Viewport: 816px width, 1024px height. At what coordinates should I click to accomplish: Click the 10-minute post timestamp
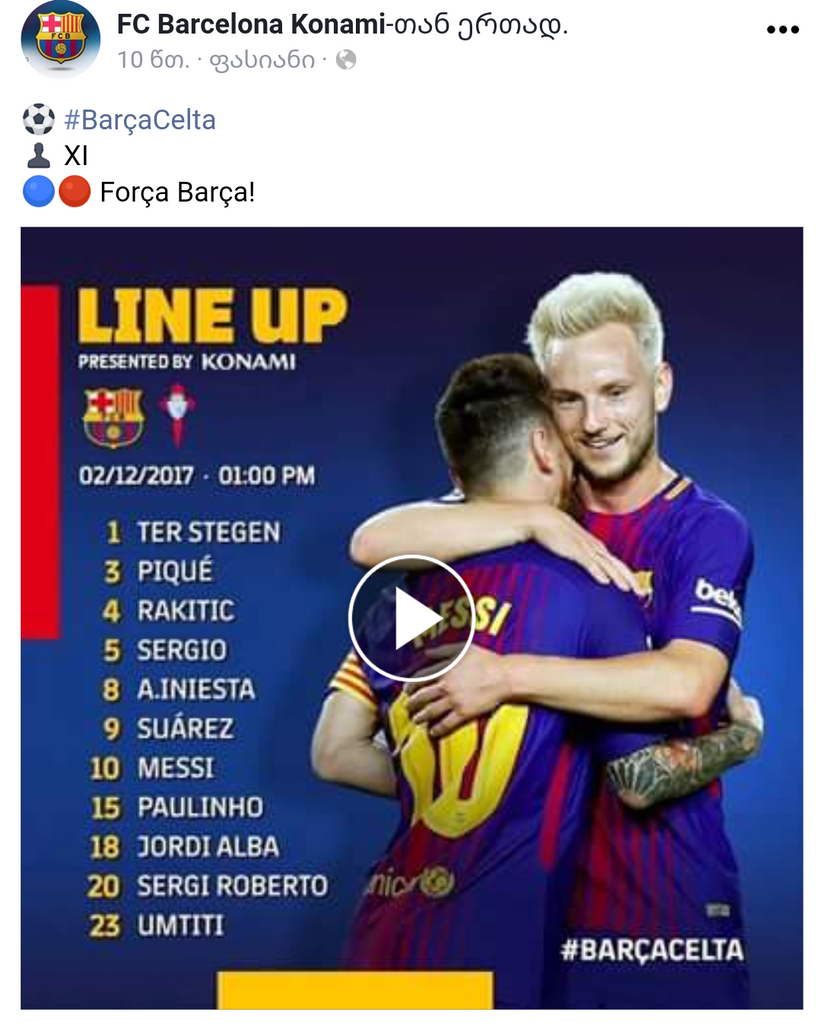point(153,60)
